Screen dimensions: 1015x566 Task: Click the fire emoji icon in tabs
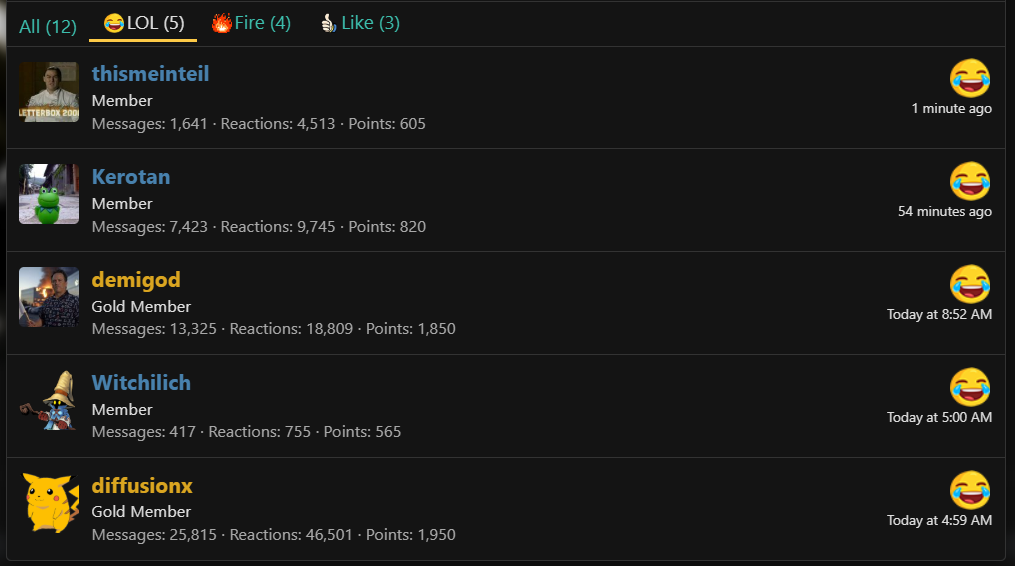(221, 23)
